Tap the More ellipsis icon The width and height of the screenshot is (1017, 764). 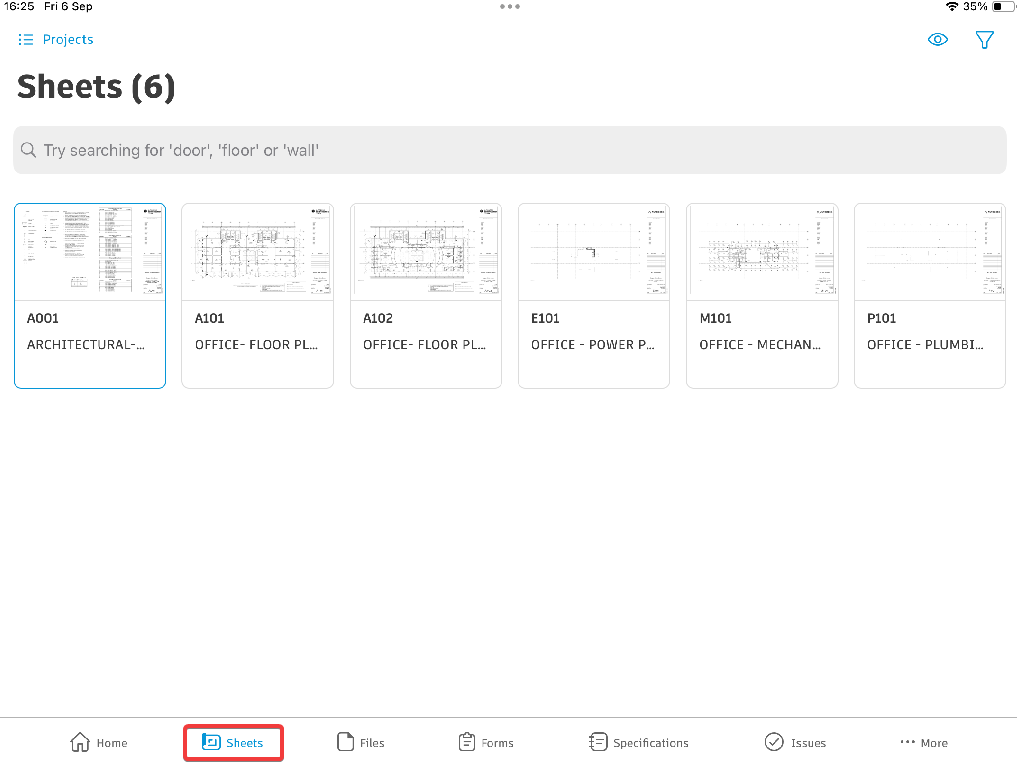pos(907,741)
